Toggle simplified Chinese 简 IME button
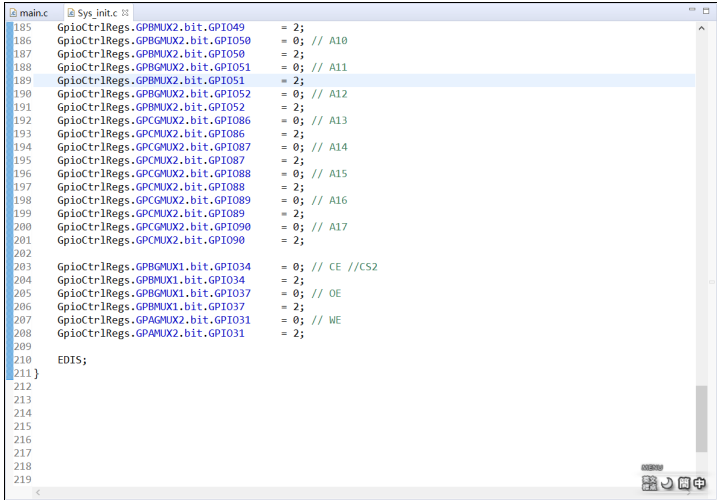The height and width of the screenshot is (500, 717). (684, 483)
